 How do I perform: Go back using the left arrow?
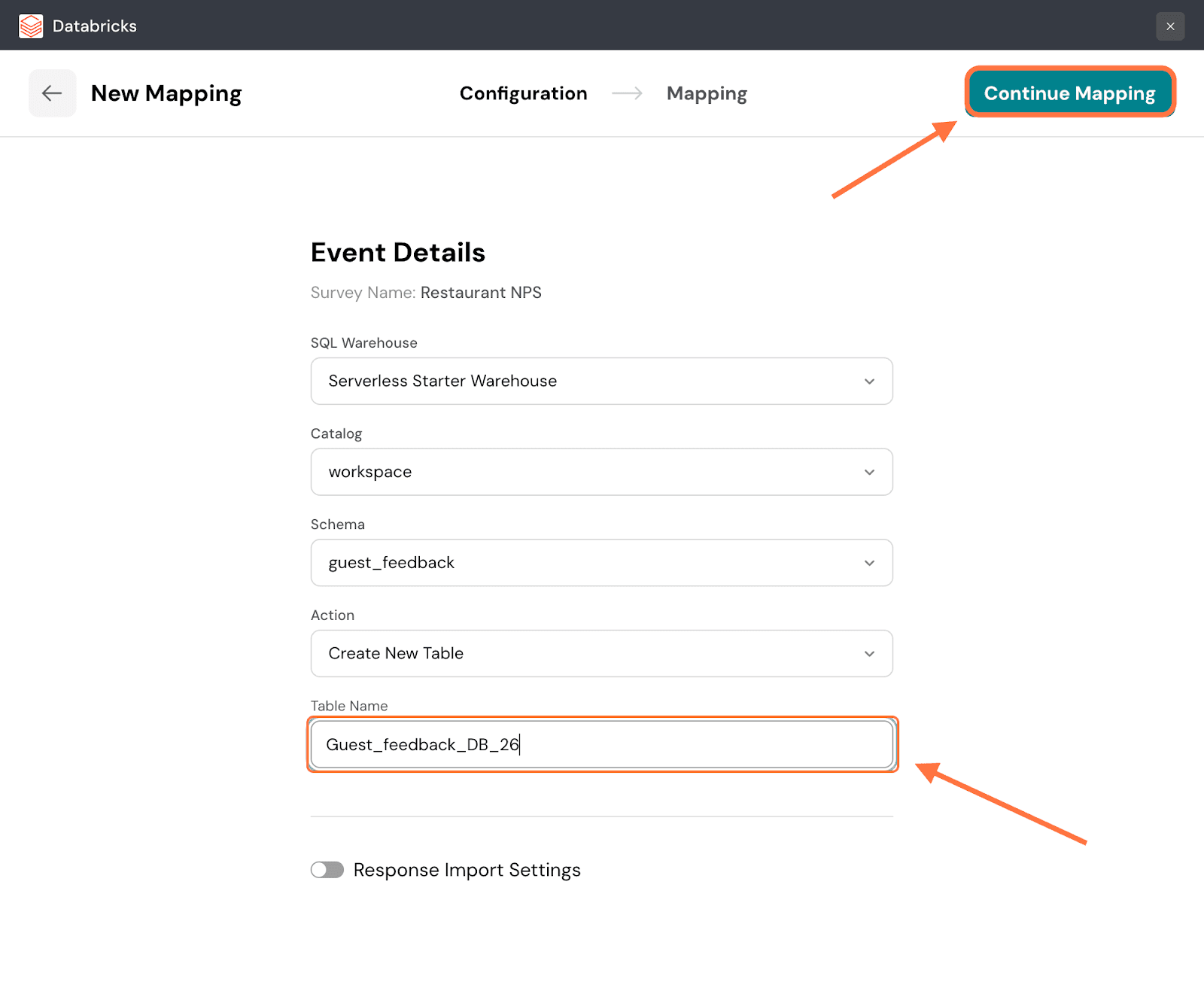[52, 93]
